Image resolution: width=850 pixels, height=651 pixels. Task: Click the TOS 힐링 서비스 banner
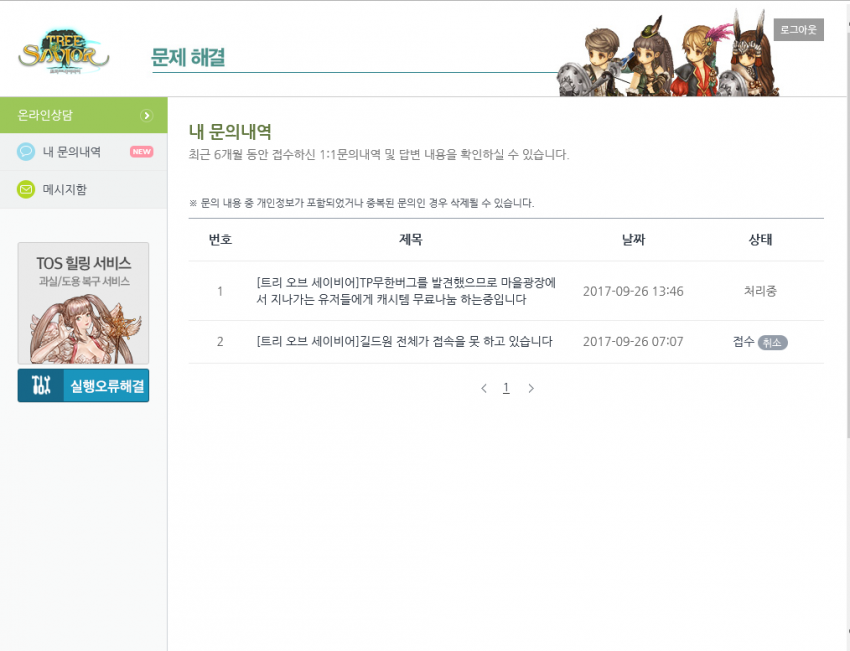(x=83, y=303)
